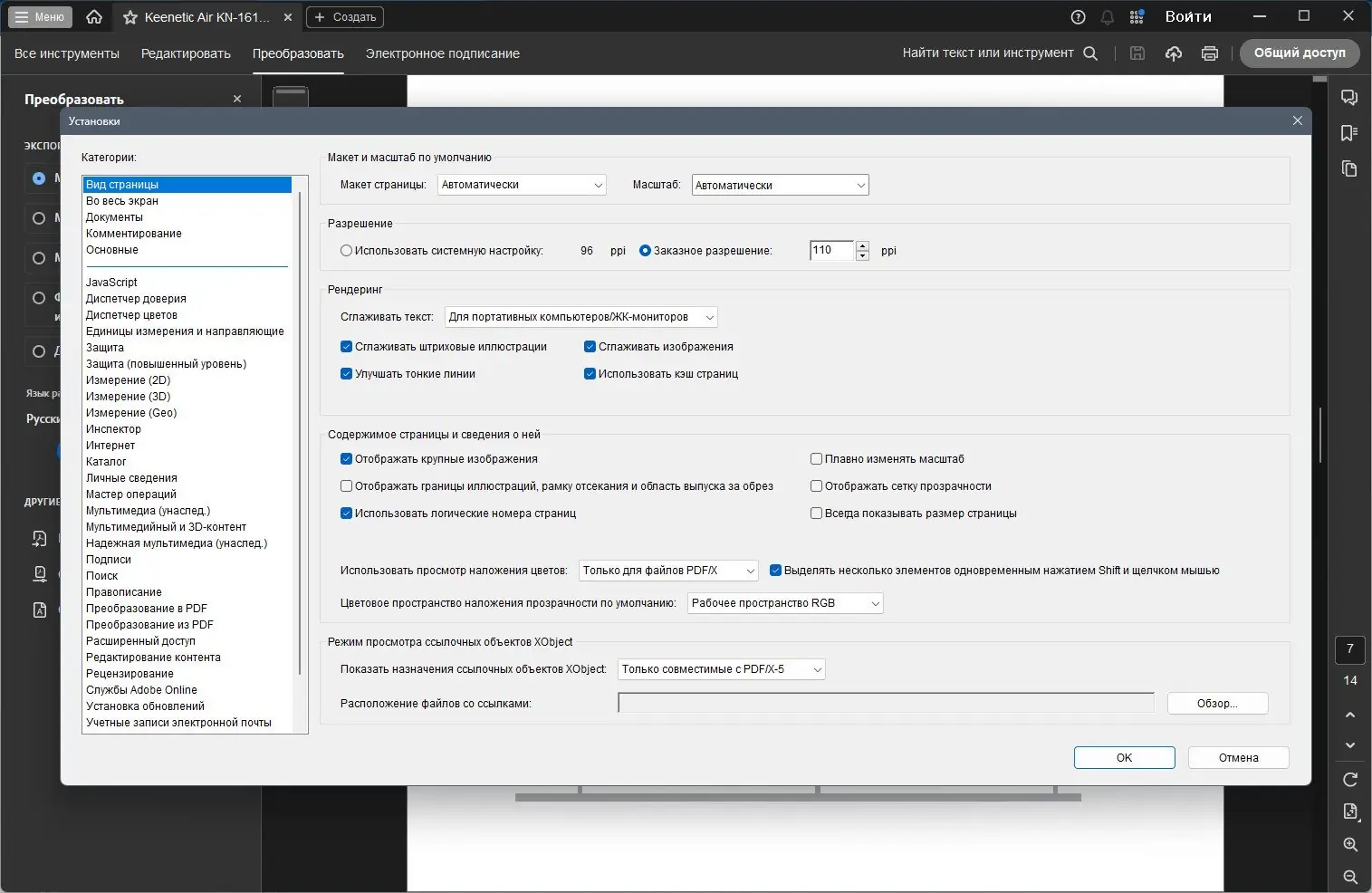Open the bookmarks panel icon
1372x893 pixels.
click(x=1348, y=132)
